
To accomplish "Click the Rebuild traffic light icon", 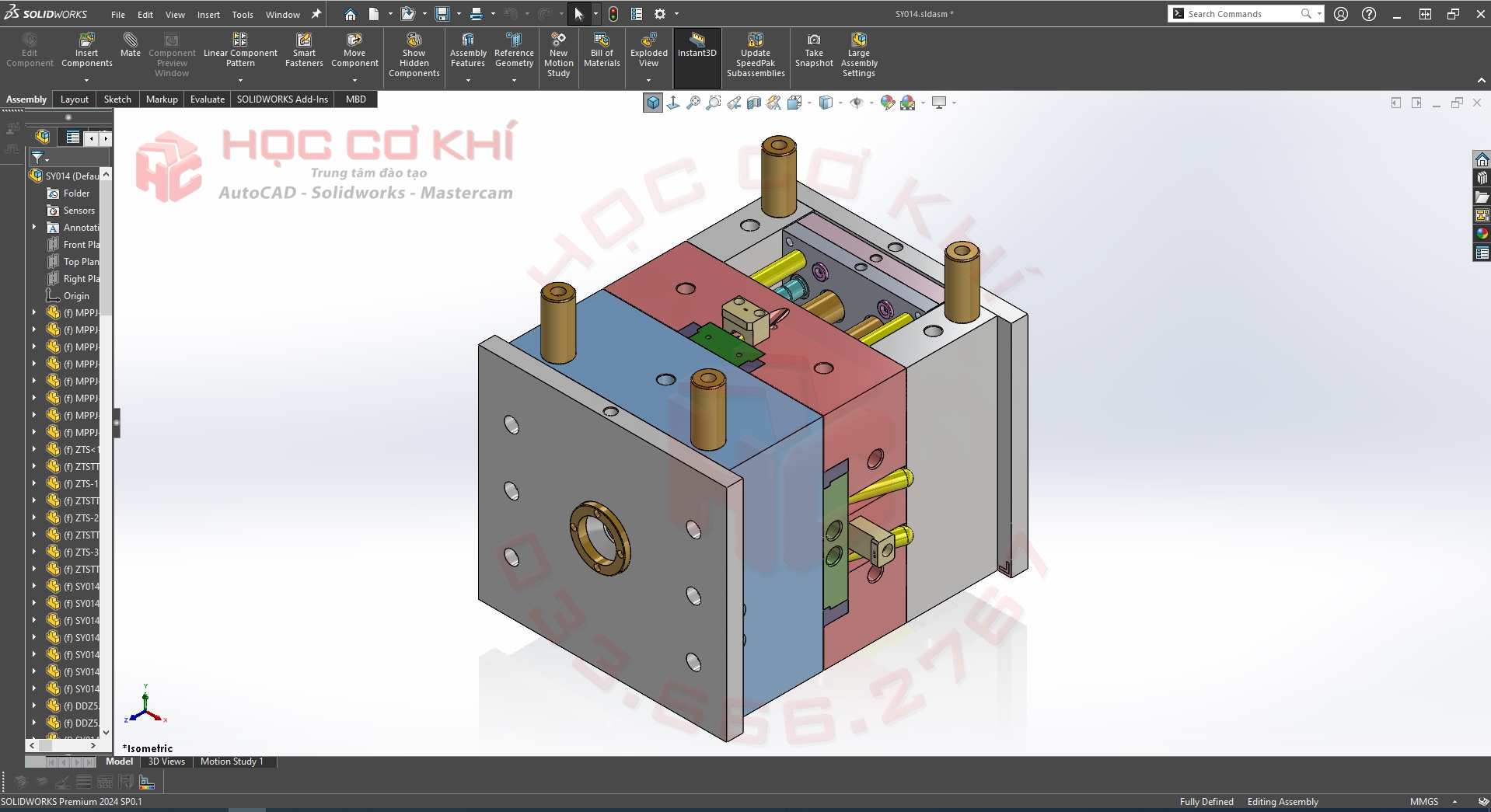I will point(613,14).
